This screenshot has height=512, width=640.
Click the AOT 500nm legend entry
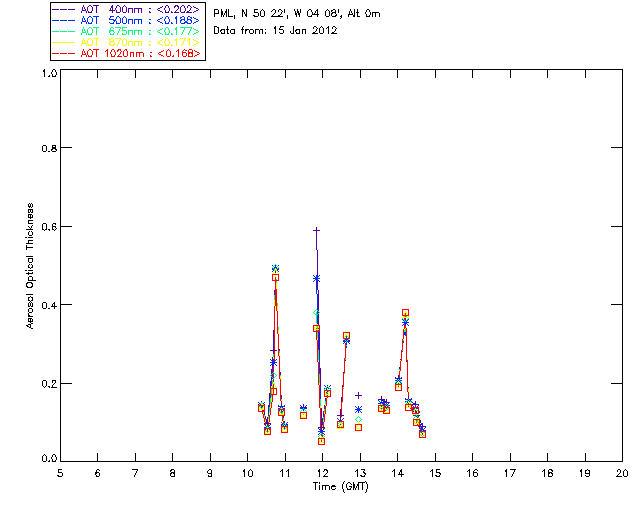tap(127, 20)
